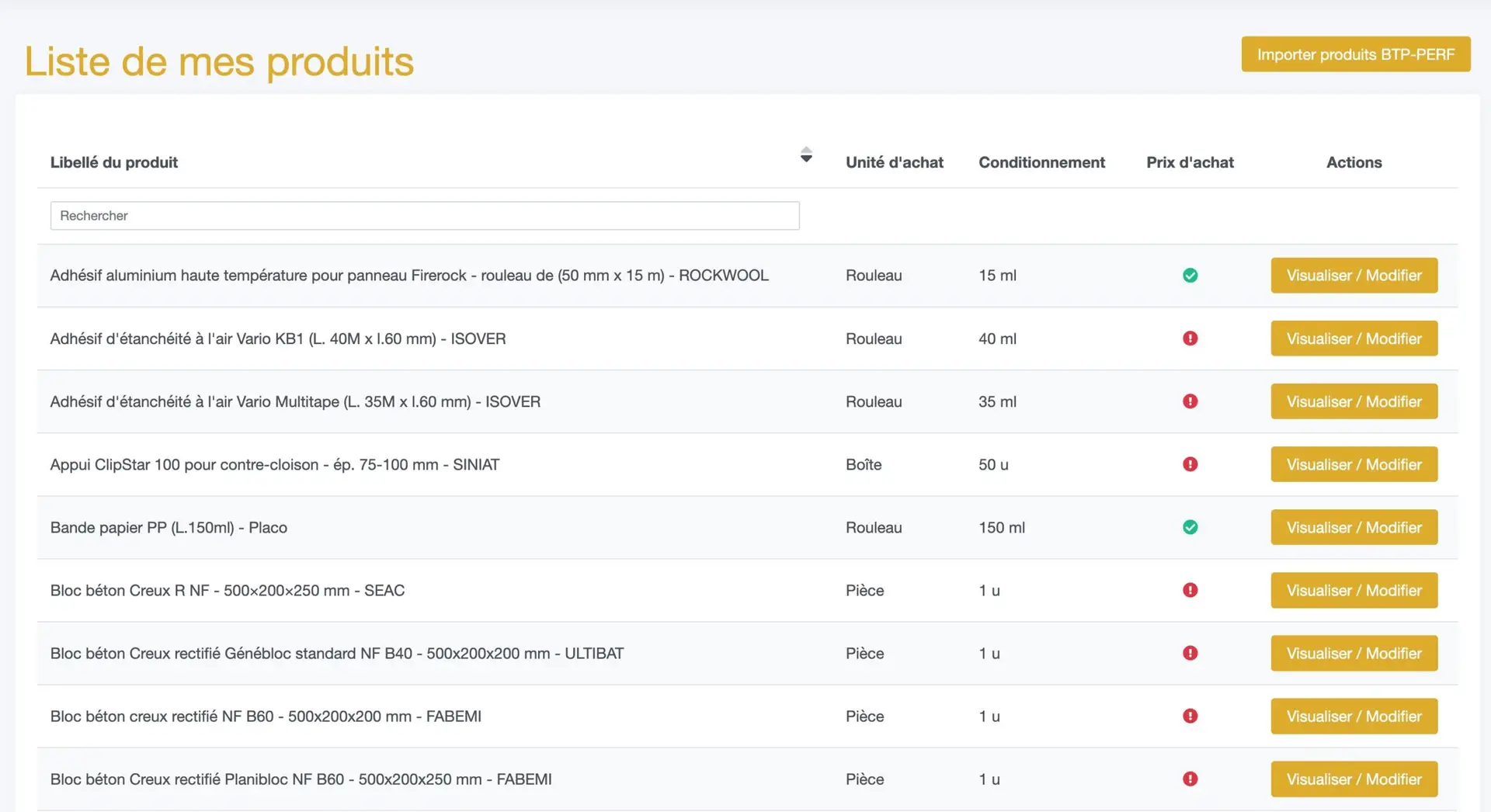Edit the Appui ClipStar 100 product

[1354, 464]
